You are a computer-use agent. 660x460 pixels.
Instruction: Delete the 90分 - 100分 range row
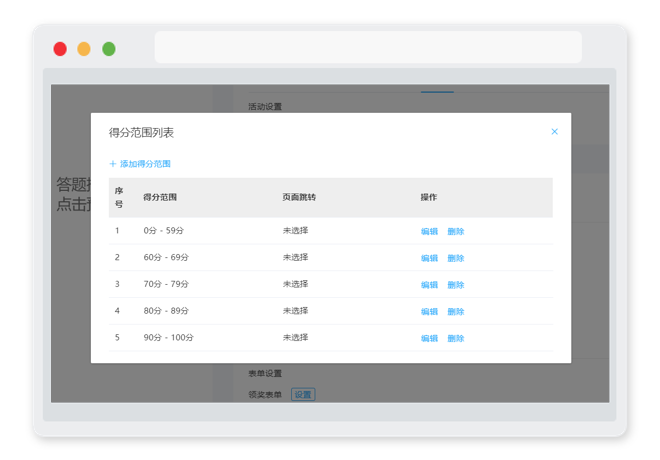tap(455, 338)
